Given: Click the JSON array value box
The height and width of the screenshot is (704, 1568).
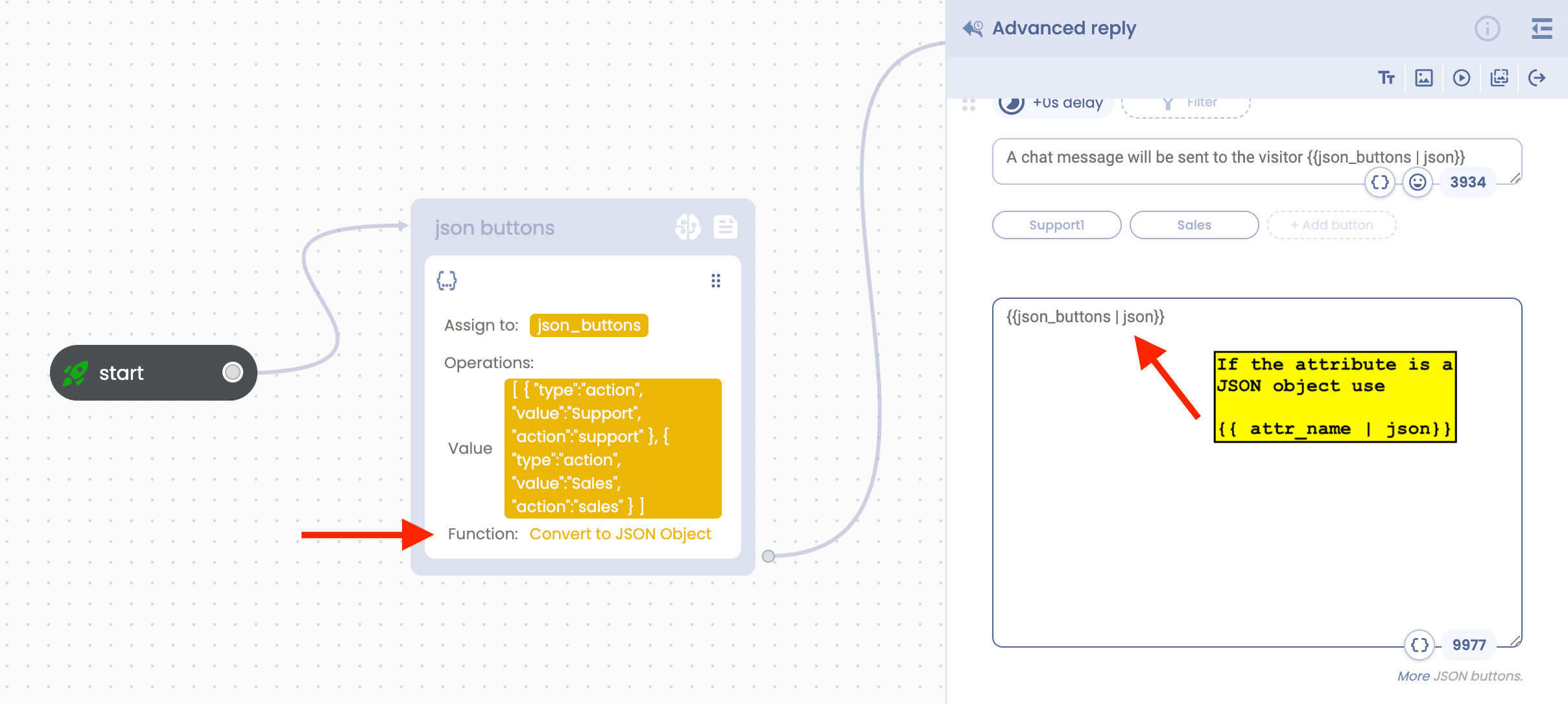Looking at the screenshot, I should tap(613, 448).
